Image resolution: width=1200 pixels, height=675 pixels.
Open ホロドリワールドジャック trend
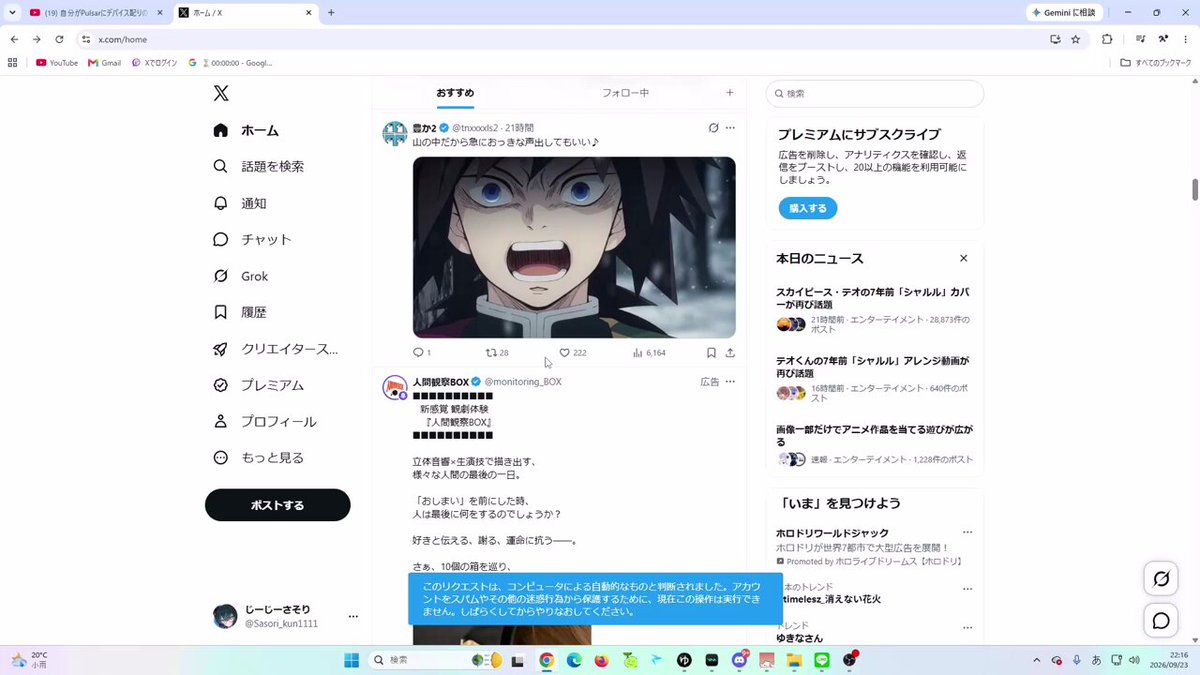coord(833,533)
